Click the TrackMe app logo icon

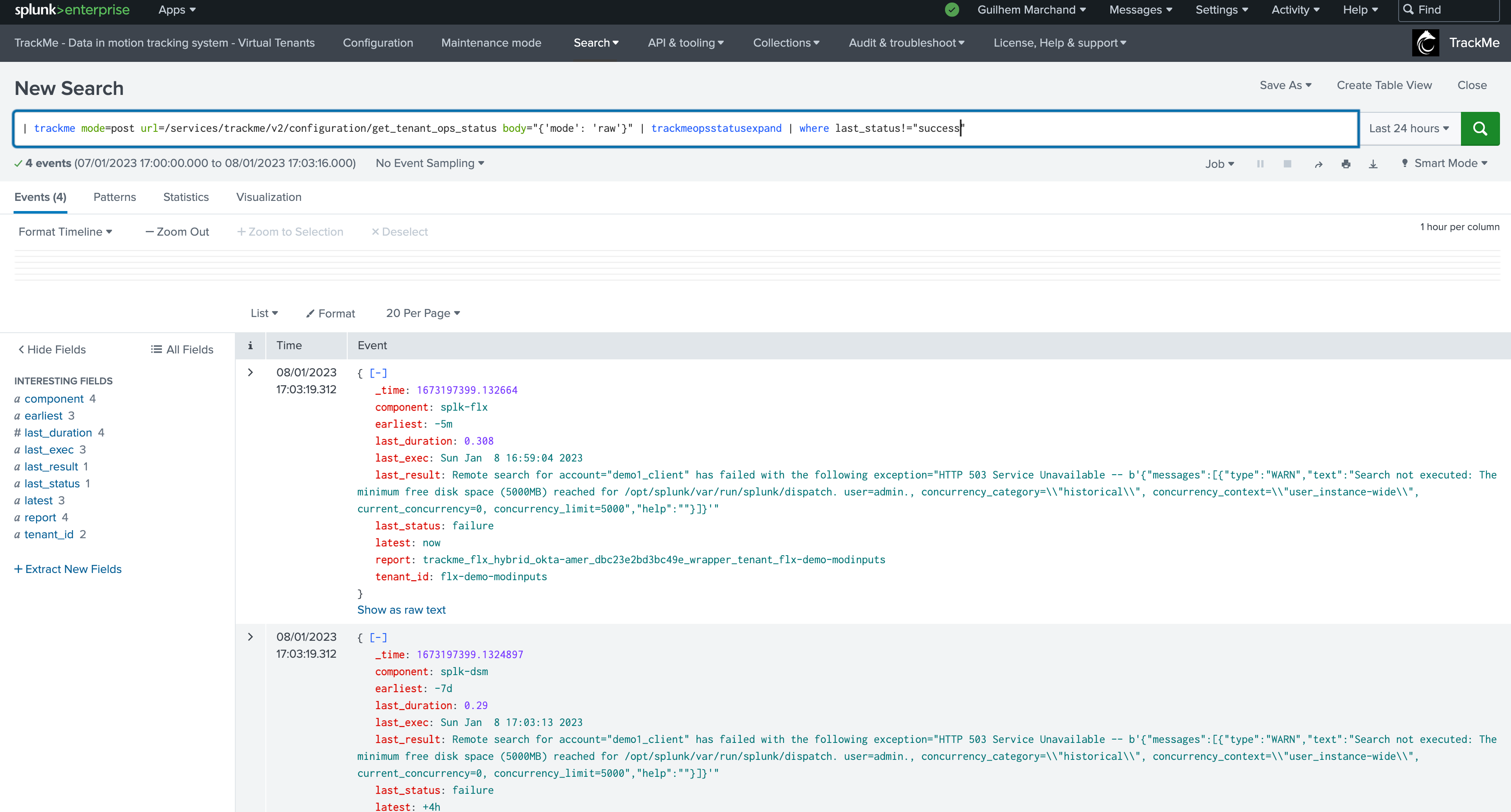1425,43
